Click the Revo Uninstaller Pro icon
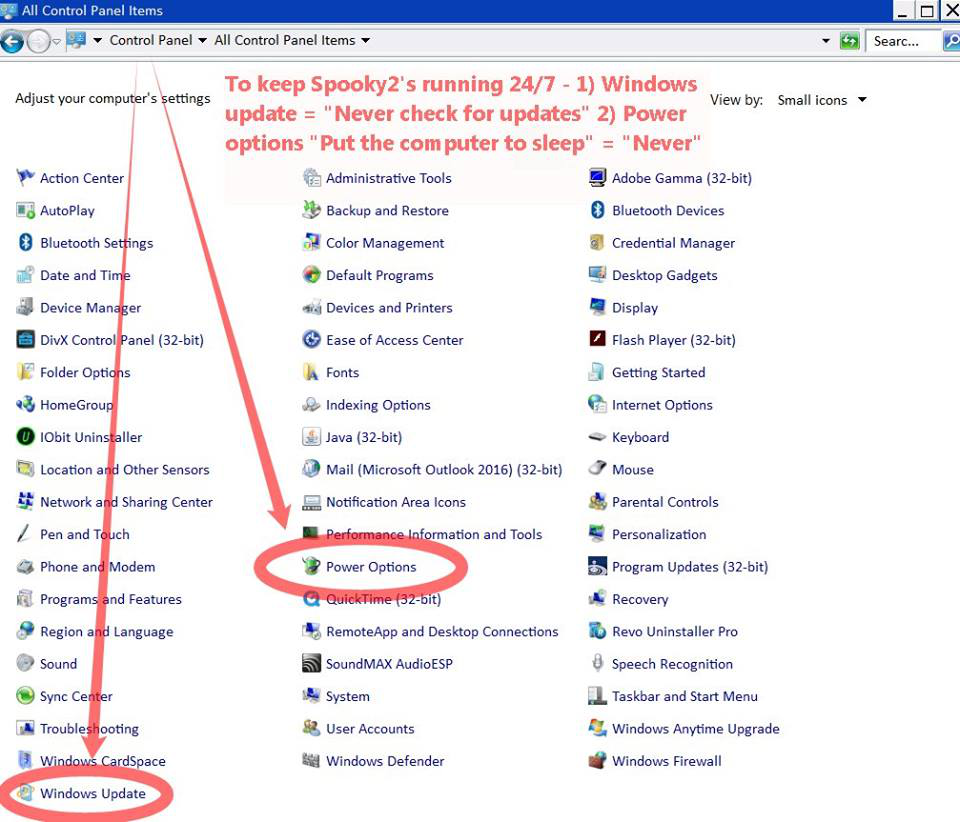Screen dimensions: 960x822 [598, 631]
